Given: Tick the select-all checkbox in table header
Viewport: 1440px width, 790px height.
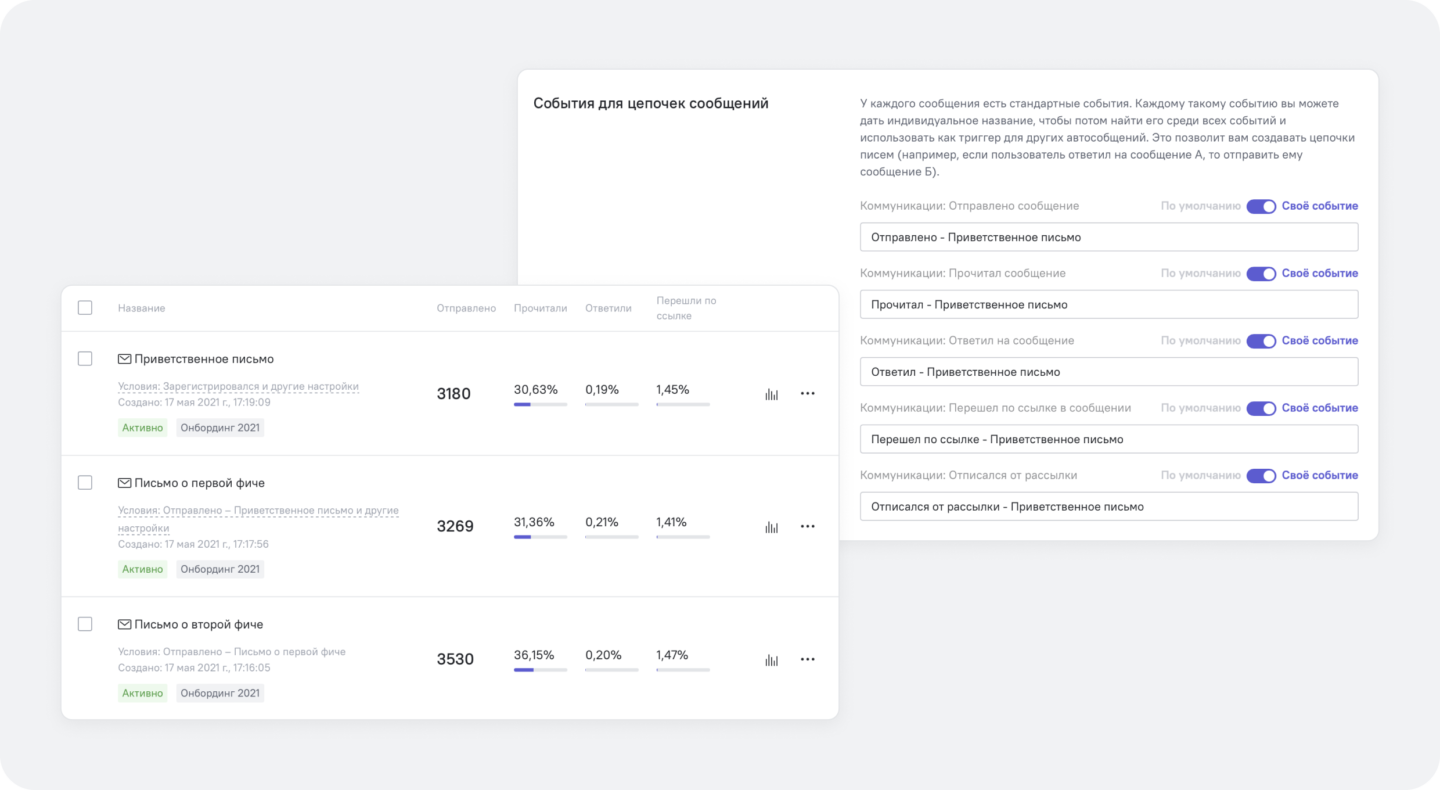Looking at the screenshot, I should 85,308.
